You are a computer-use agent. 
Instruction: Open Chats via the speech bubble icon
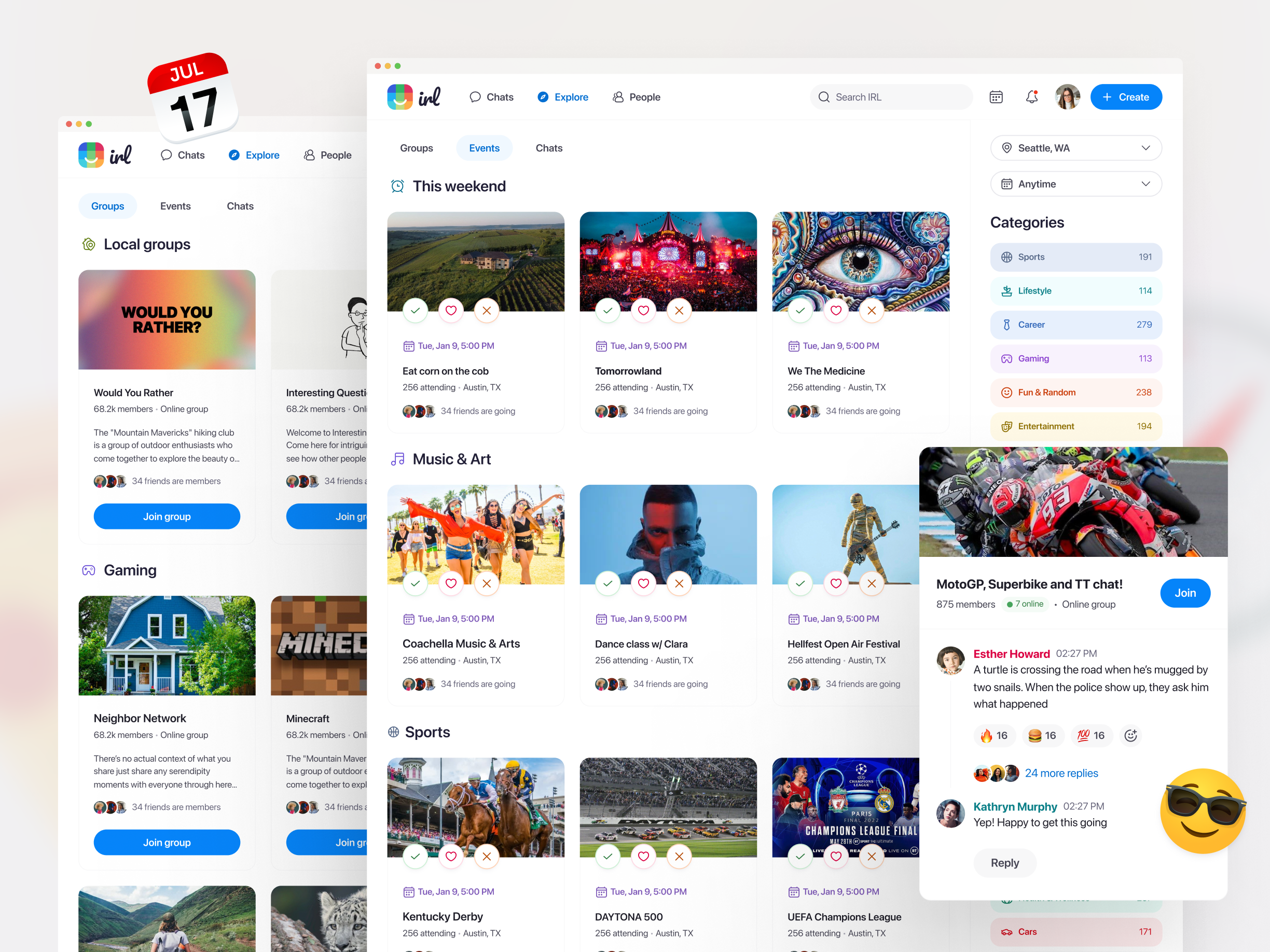tap(475, 96)
